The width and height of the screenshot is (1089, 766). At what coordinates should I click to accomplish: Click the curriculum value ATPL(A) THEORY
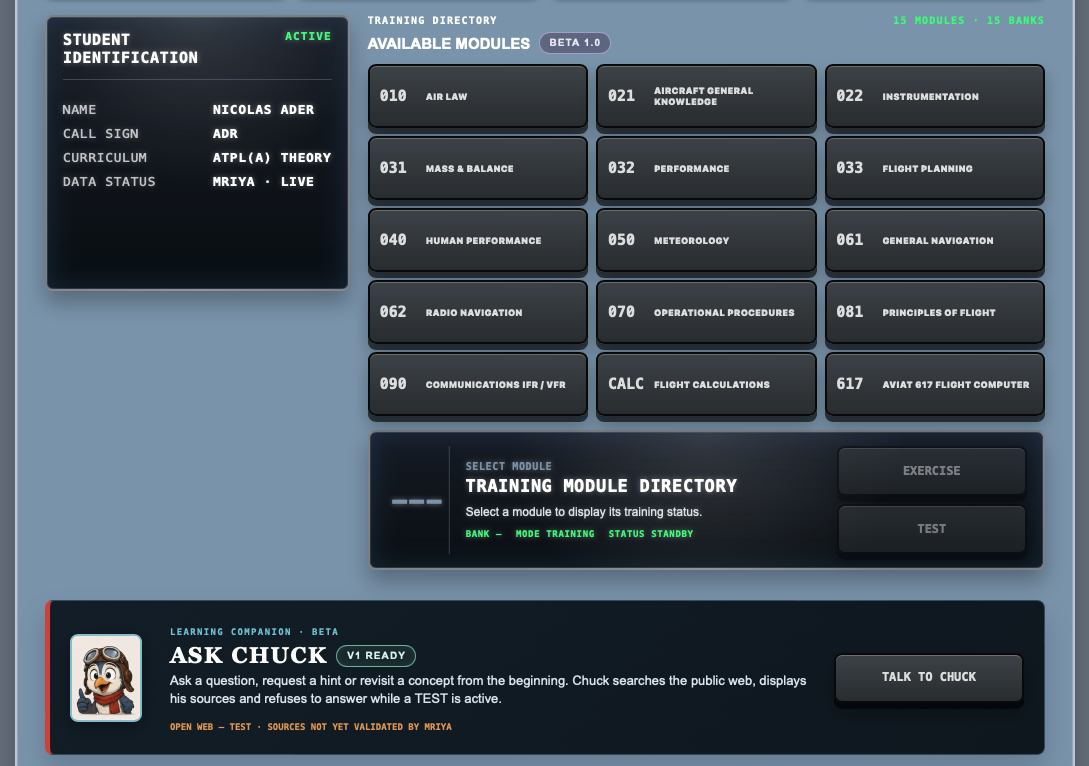[x=272, y=158]
